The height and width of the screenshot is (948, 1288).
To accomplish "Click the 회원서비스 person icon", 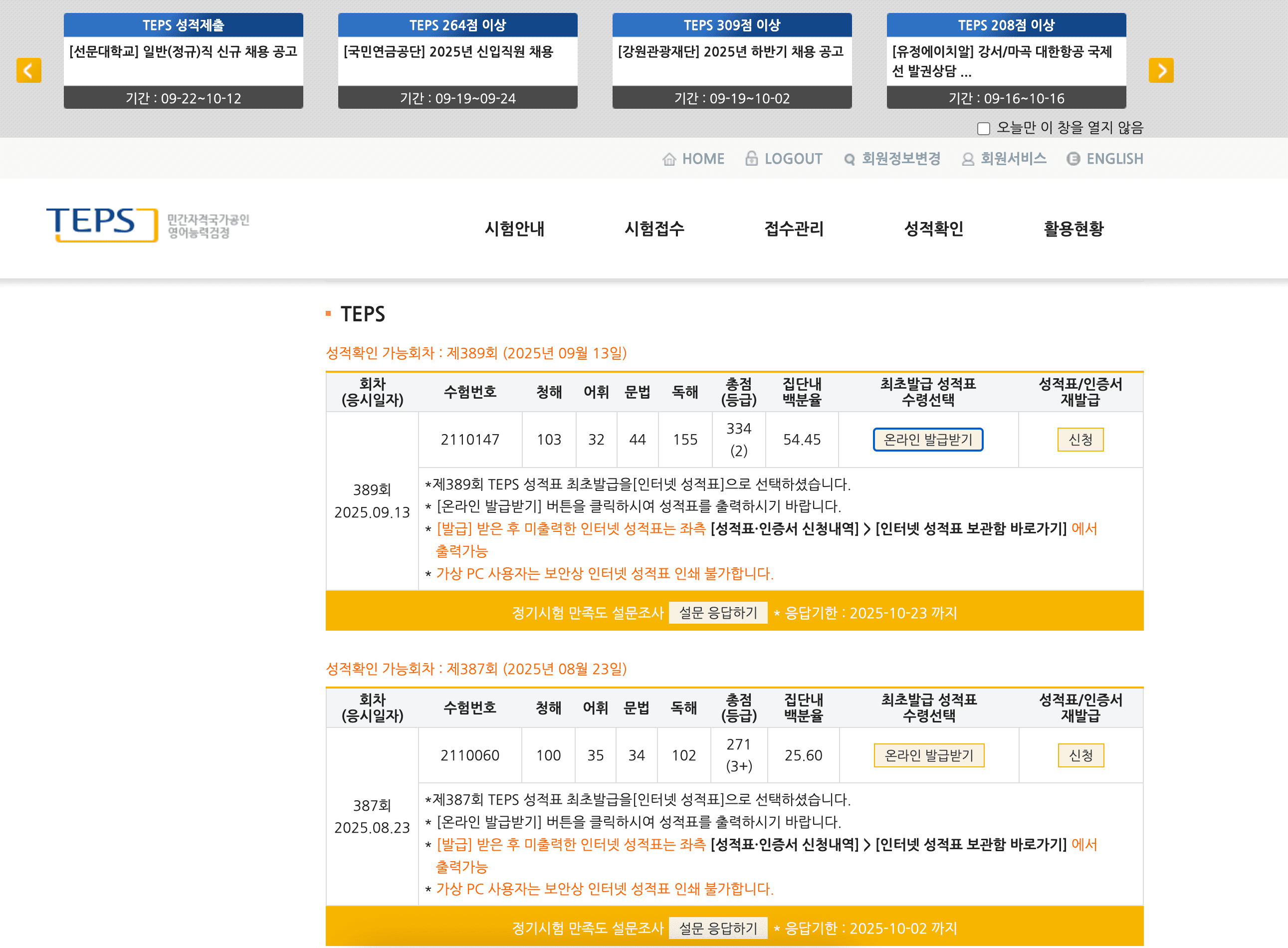I will click(x=968, y=160).
